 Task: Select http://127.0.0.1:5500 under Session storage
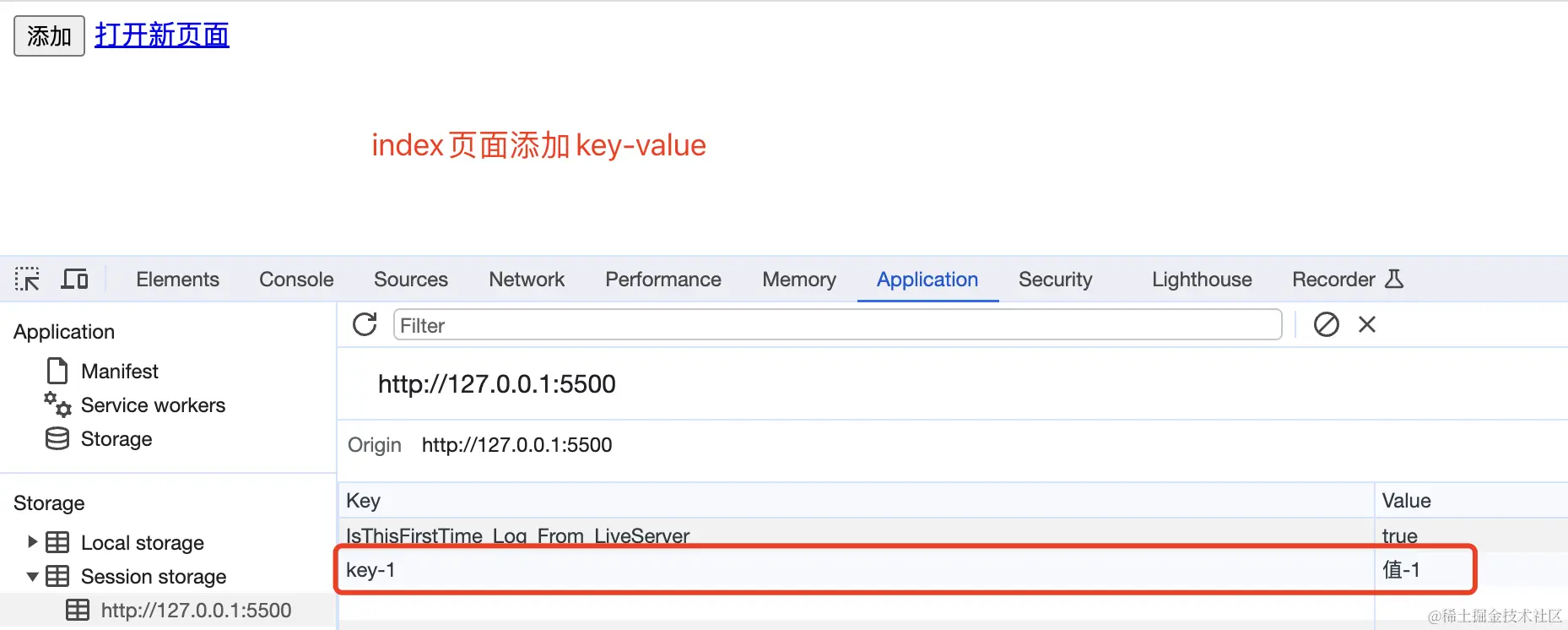(x=196, y=611)
